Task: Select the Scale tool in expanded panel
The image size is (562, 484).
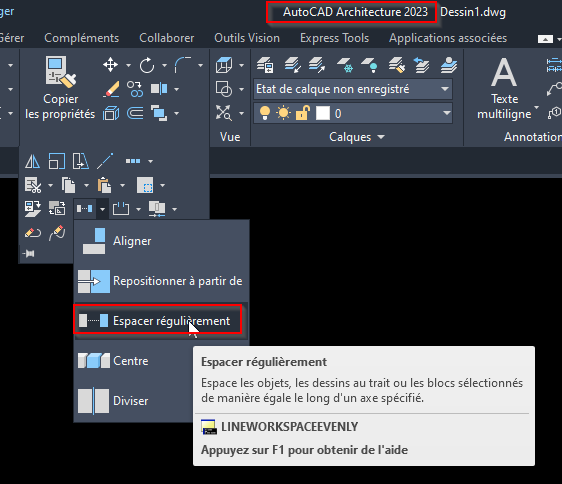Action: click(57, 161)
